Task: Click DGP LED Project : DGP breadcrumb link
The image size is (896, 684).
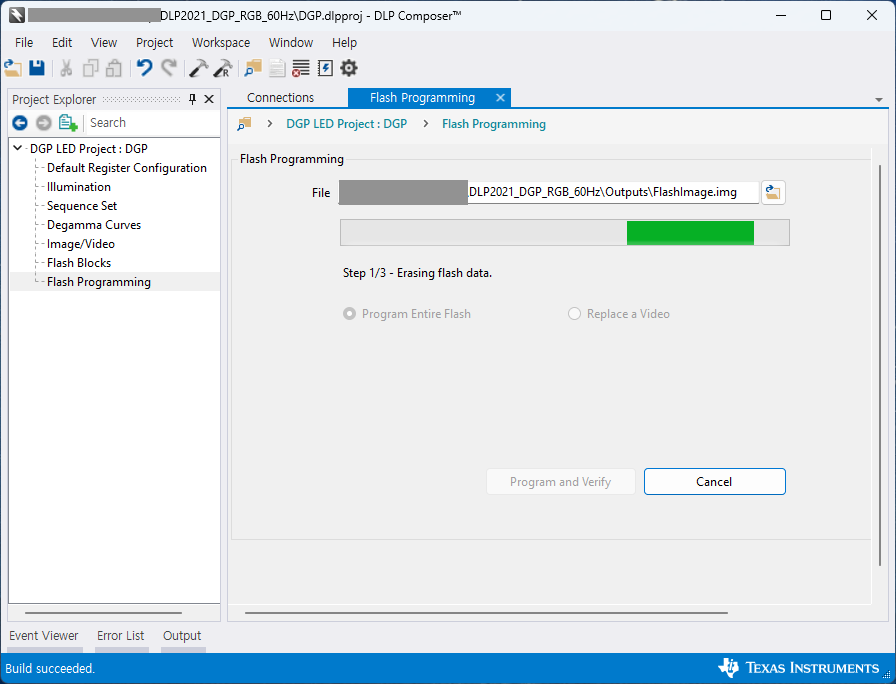Action: point(346,124)
